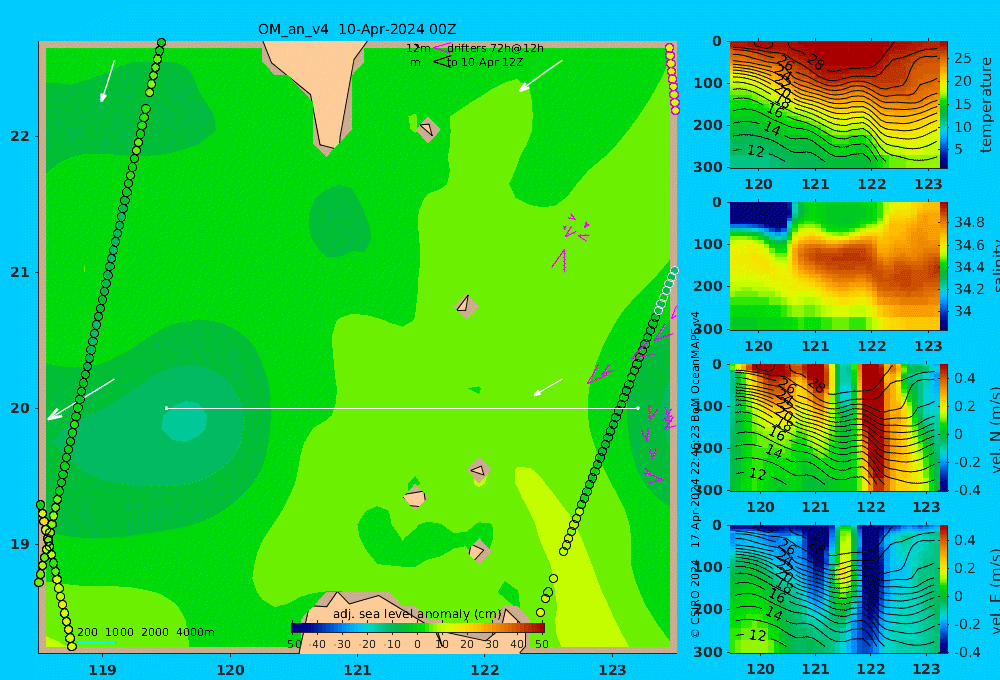Click the white transect line at latitude 20
The width and height of the screenshot is (1000, 680).
coord(402,408)
